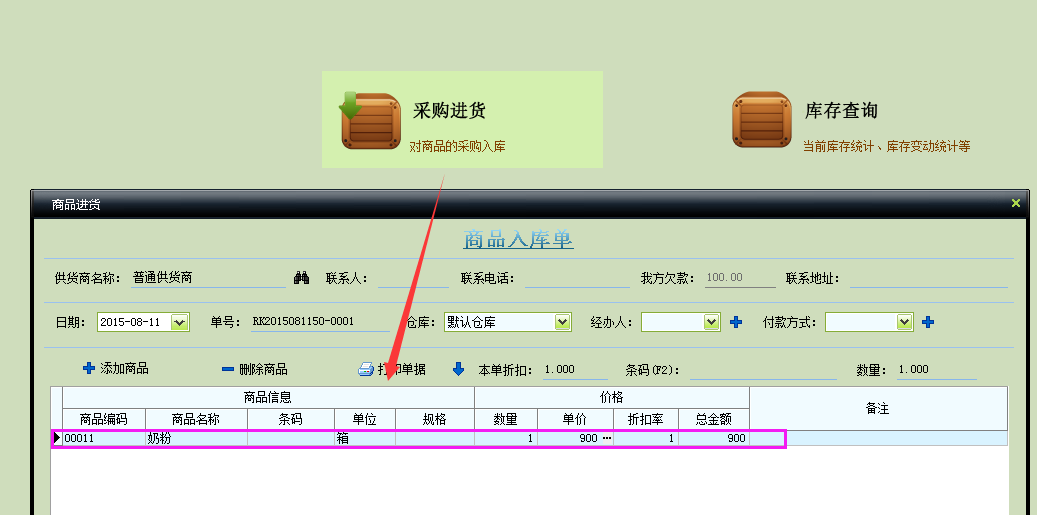Click the 联系地址 input field
Viewport: 1037px width, 515px height.
click(929, 278)
